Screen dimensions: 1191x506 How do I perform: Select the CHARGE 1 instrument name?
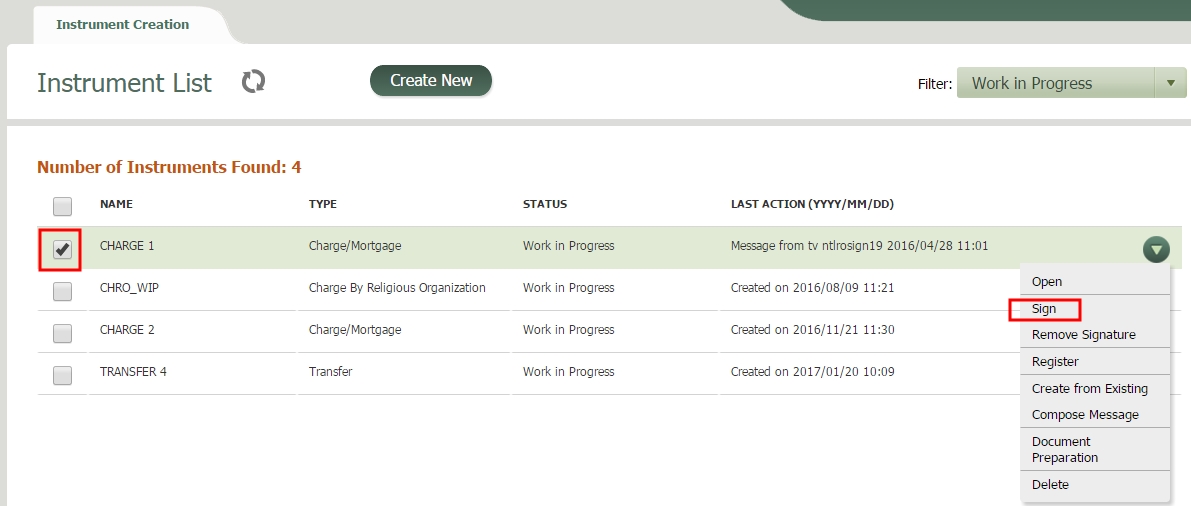pyautogui.click(x=127, y=245)
